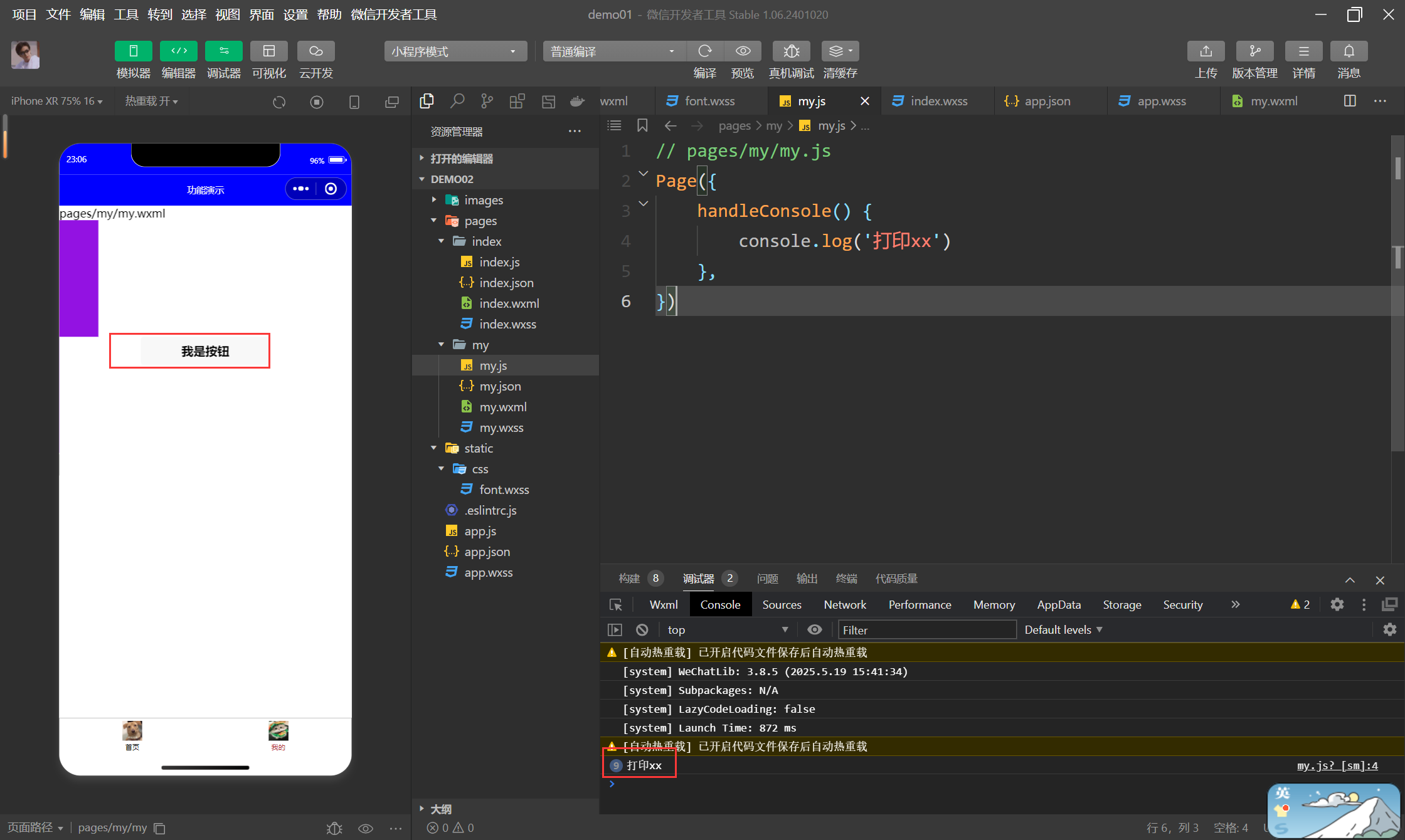Click the console Filter input field

coord(926,629)
